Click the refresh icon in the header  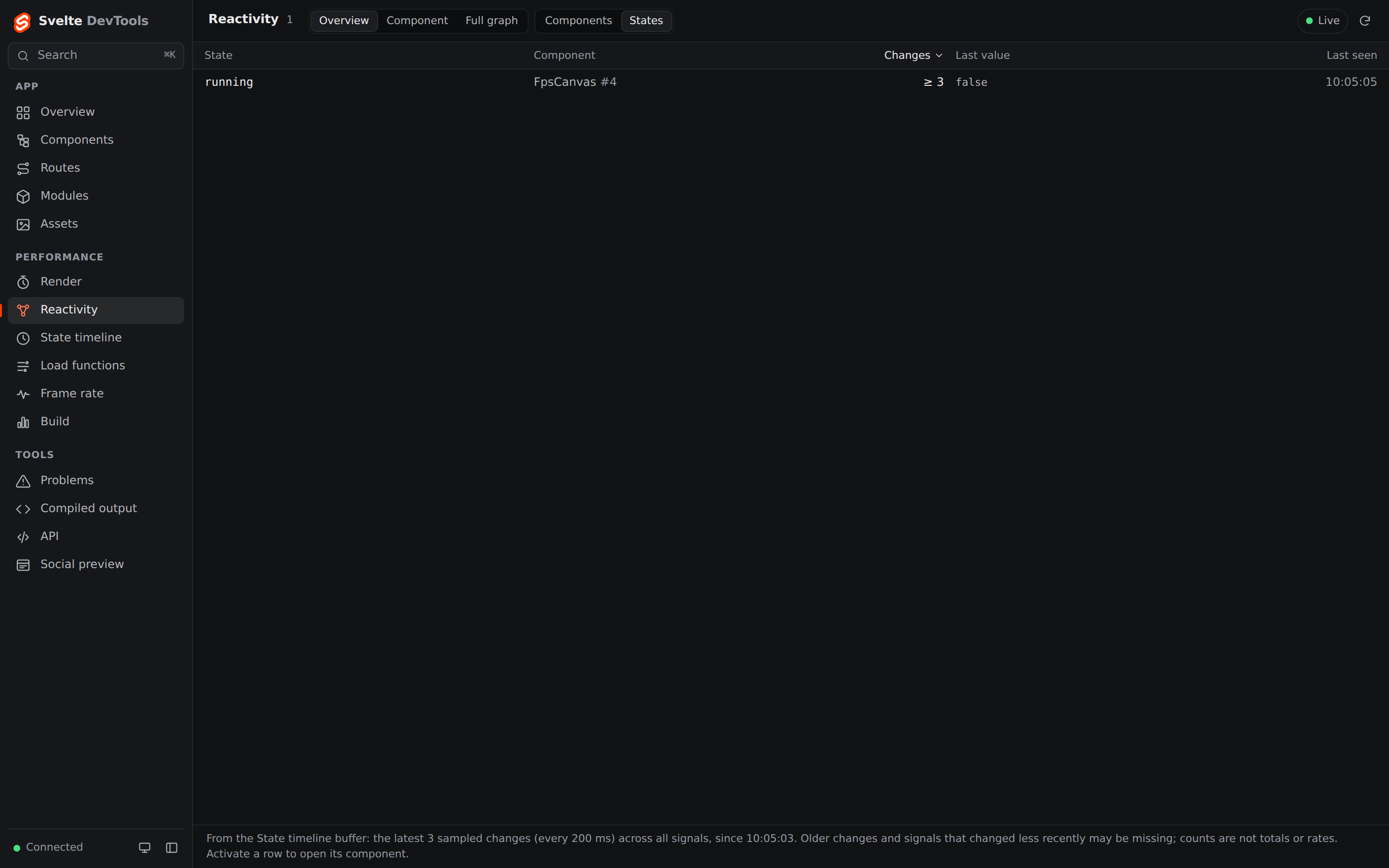click(x=1365, y=21)
